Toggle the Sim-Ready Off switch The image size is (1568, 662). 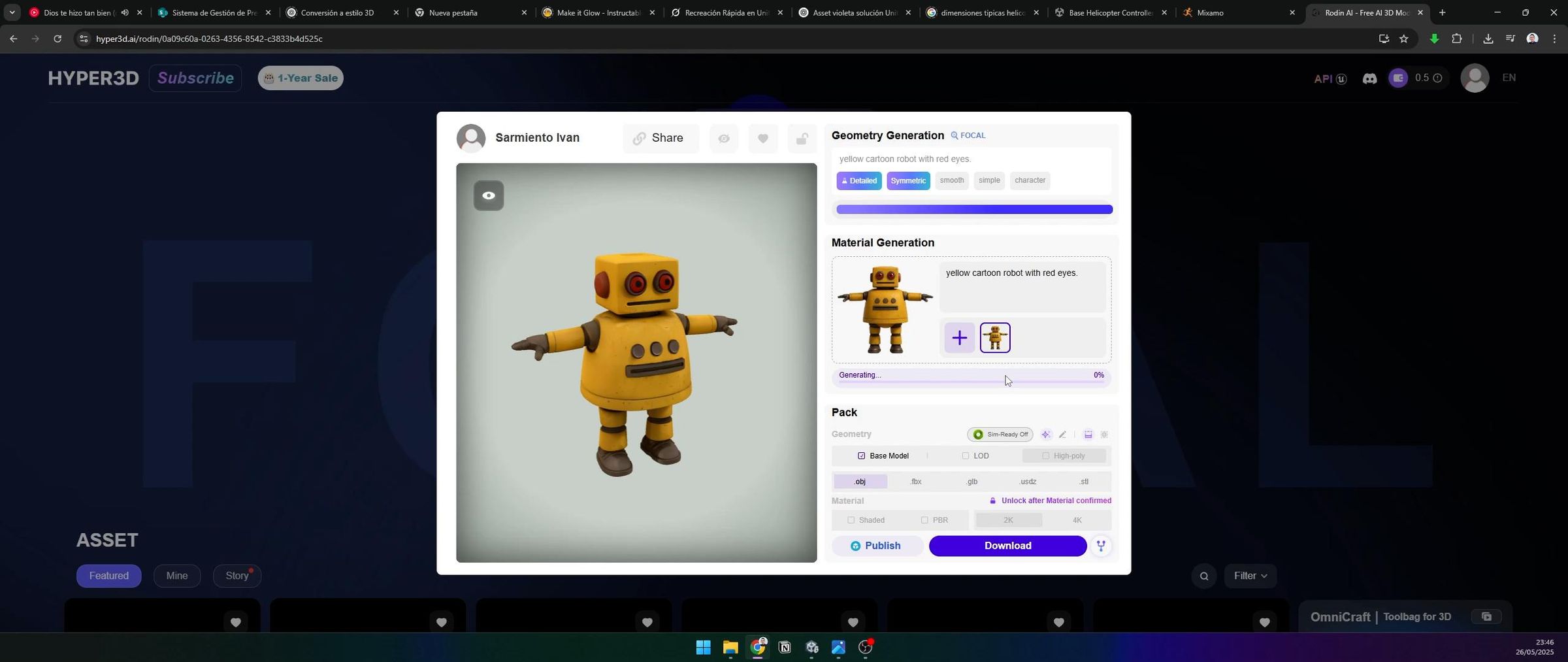coord(1000,435)
